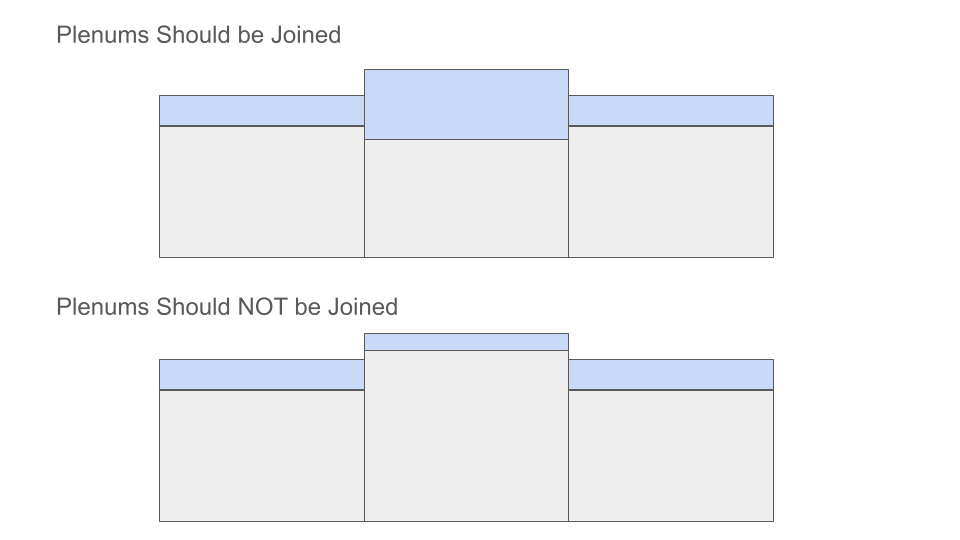
Task: Select the tall center blue plenum in top diagram
Action: 466,104
